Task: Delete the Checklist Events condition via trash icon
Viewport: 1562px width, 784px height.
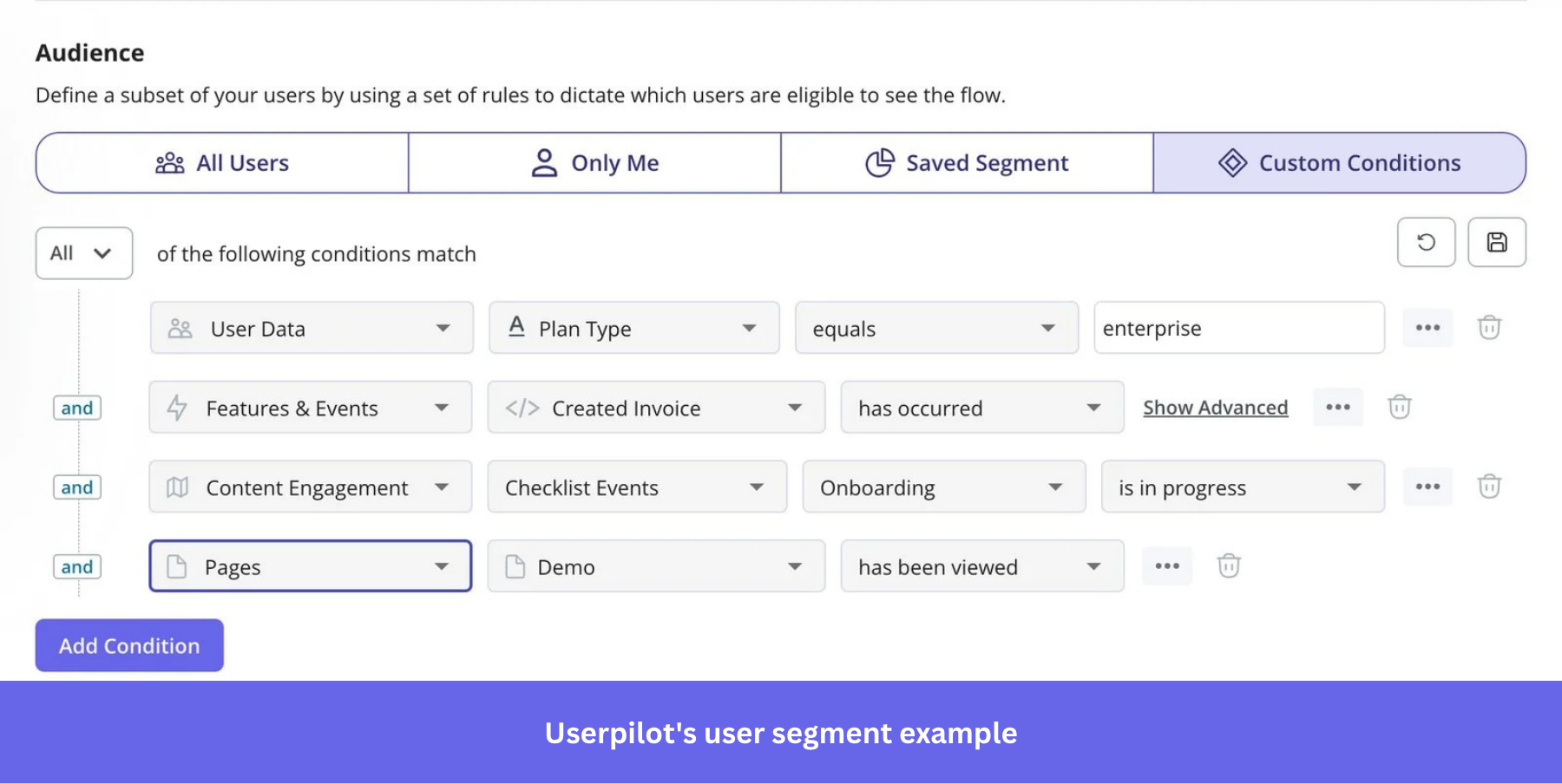Action: 1490,487
